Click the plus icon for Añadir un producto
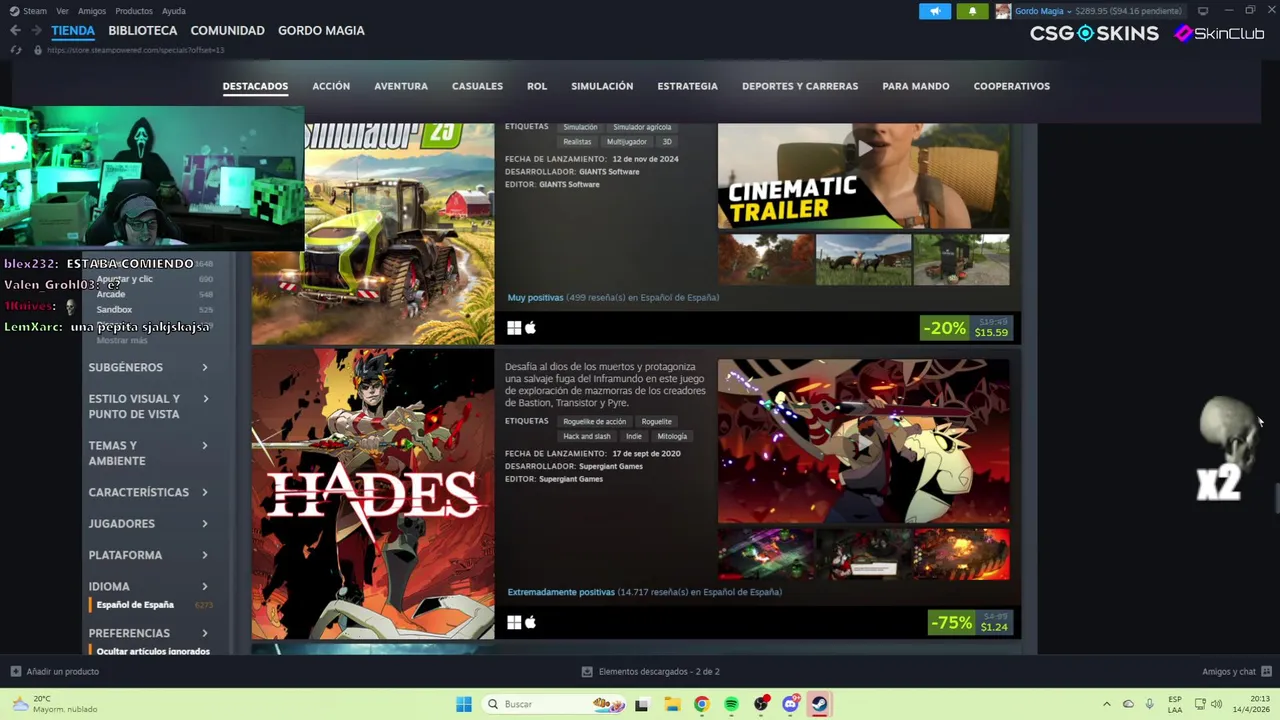Screen dimensions: 1280x720 click(15, 672)
